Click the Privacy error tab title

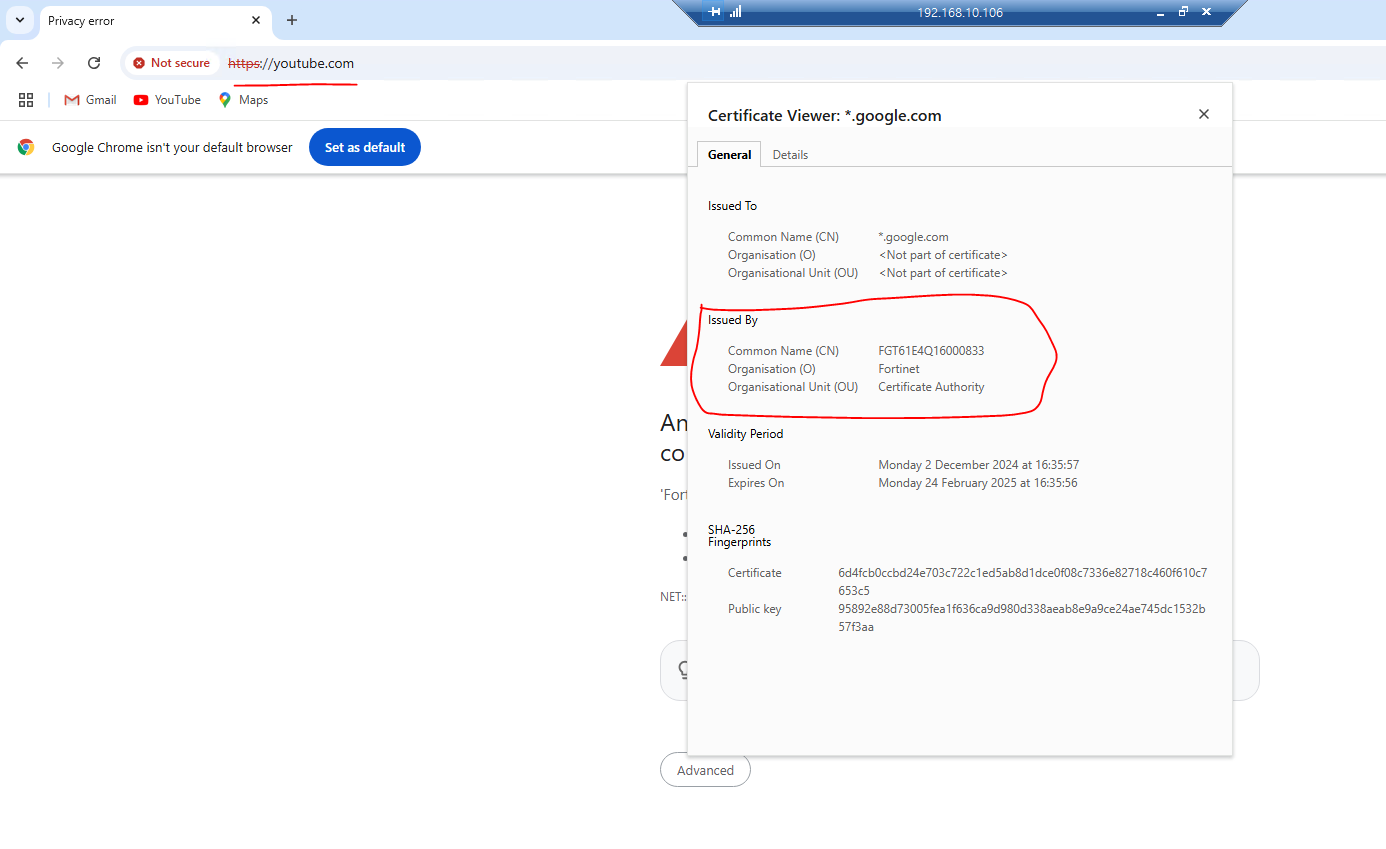pos(81,21)
